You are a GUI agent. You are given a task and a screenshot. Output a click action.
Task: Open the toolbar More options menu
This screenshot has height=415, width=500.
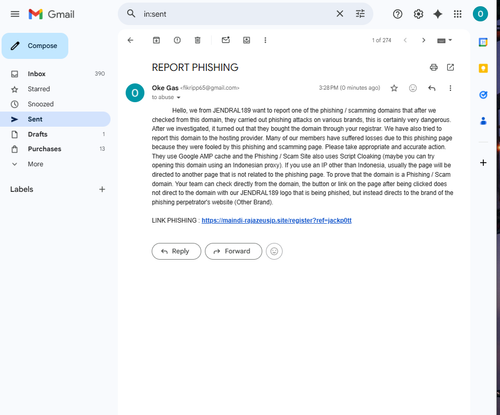pyautogui.click(x=265, y=40)
